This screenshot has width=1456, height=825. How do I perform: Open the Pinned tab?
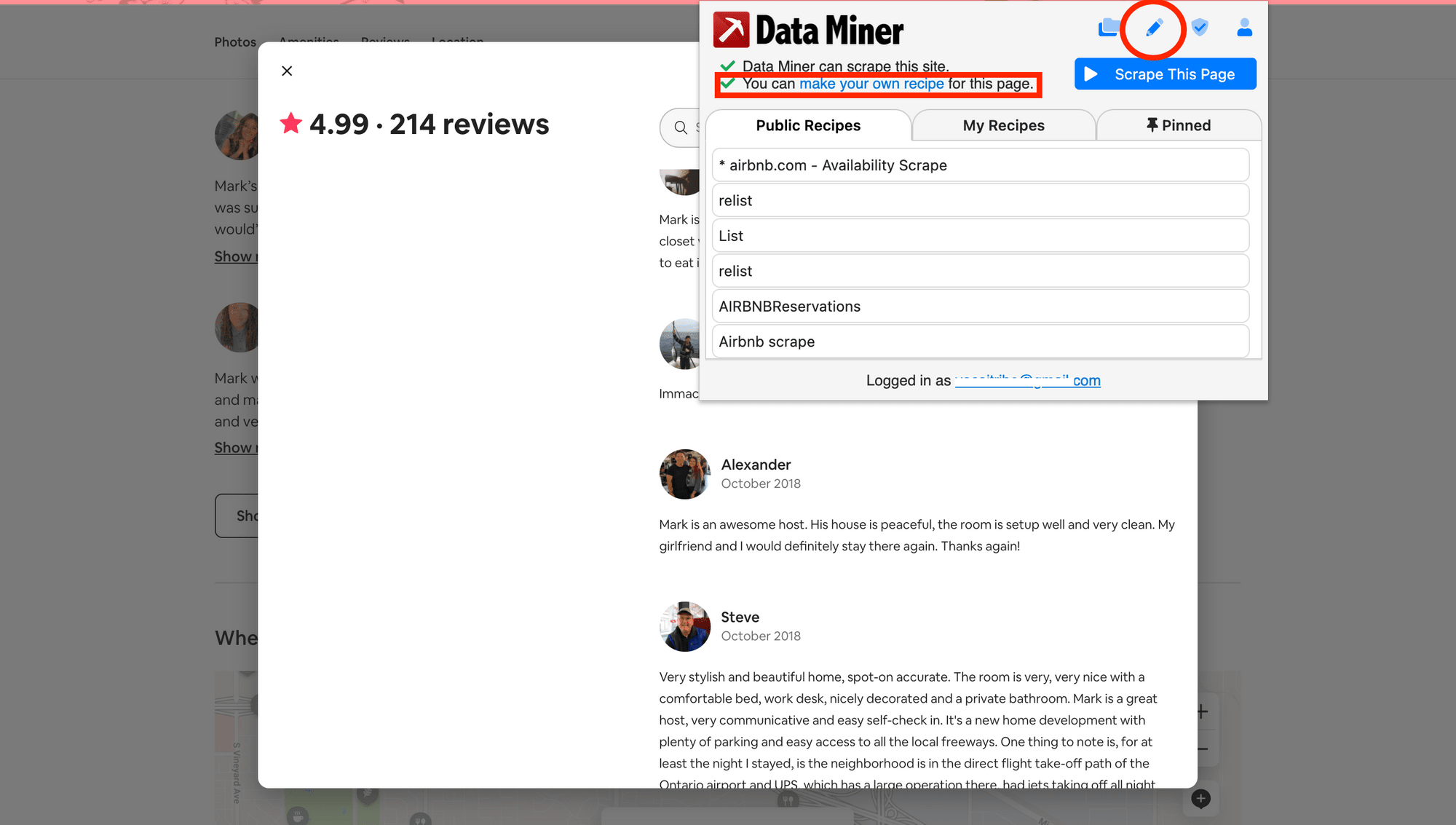click(x=1178, y=125)
